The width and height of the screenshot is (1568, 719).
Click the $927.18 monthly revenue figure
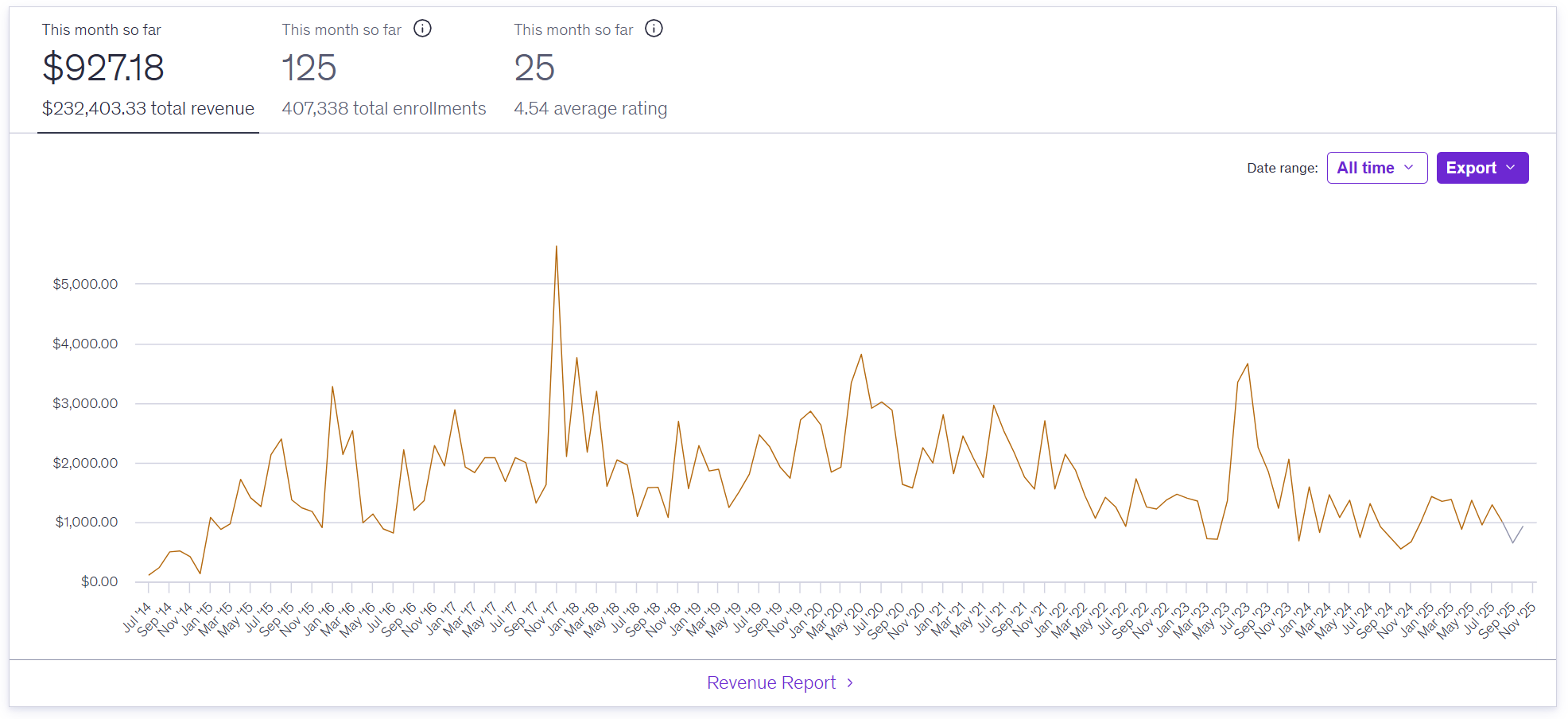click(103, 68)
